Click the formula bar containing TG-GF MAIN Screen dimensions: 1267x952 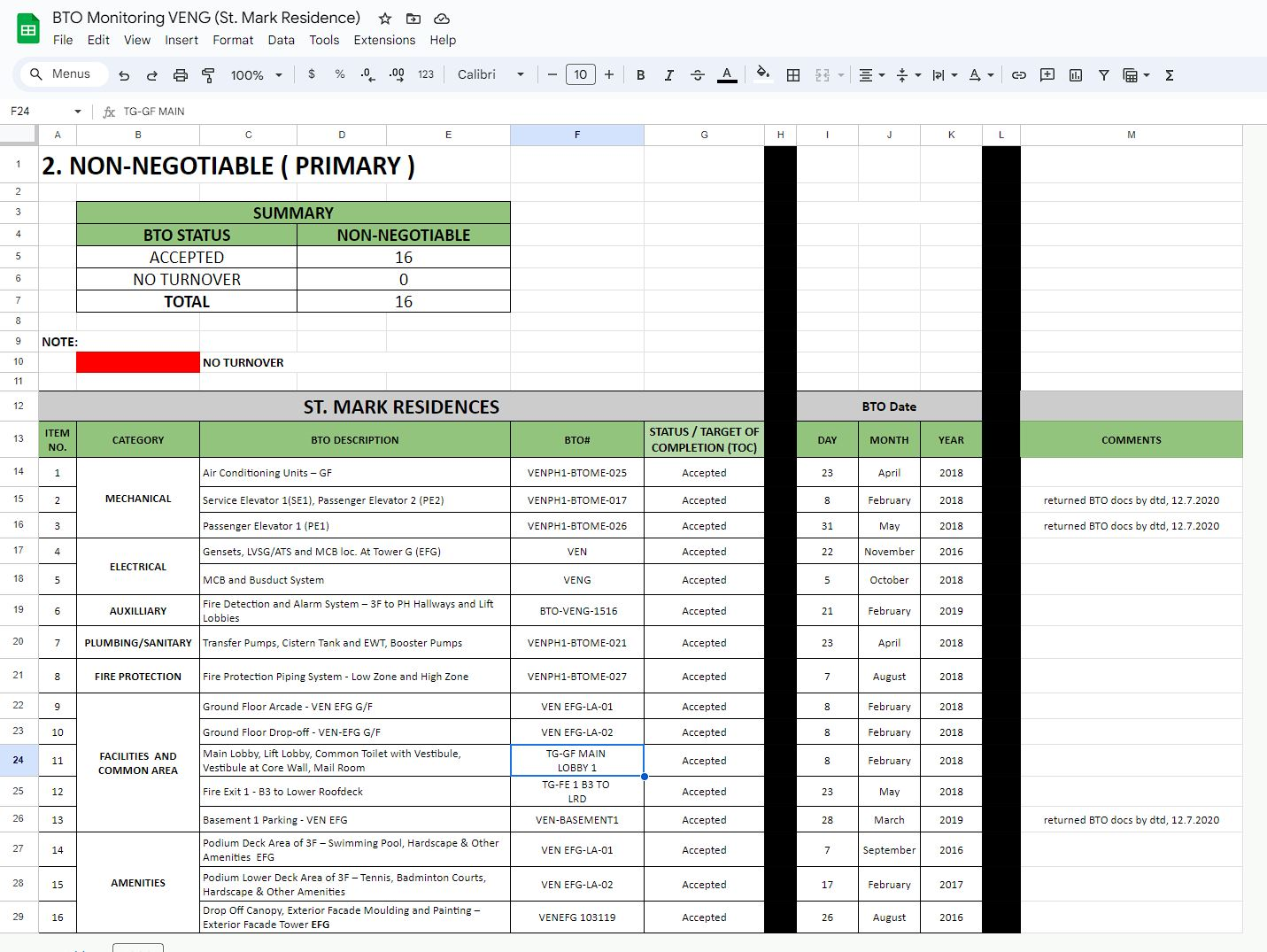(691, 112)
